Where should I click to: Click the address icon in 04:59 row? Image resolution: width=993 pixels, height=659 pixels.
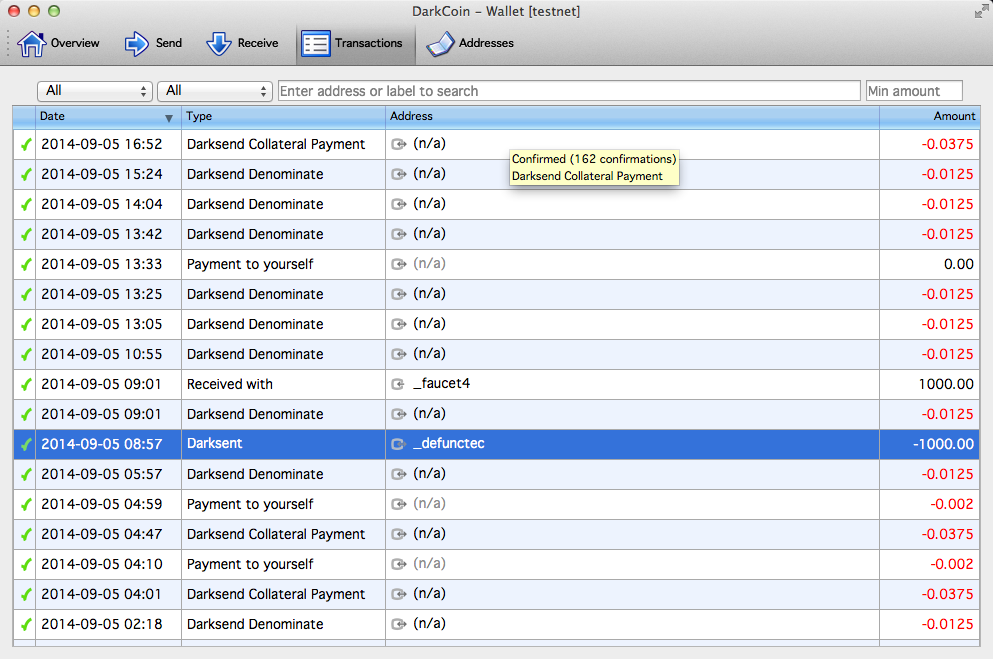[x=398, y=505]
